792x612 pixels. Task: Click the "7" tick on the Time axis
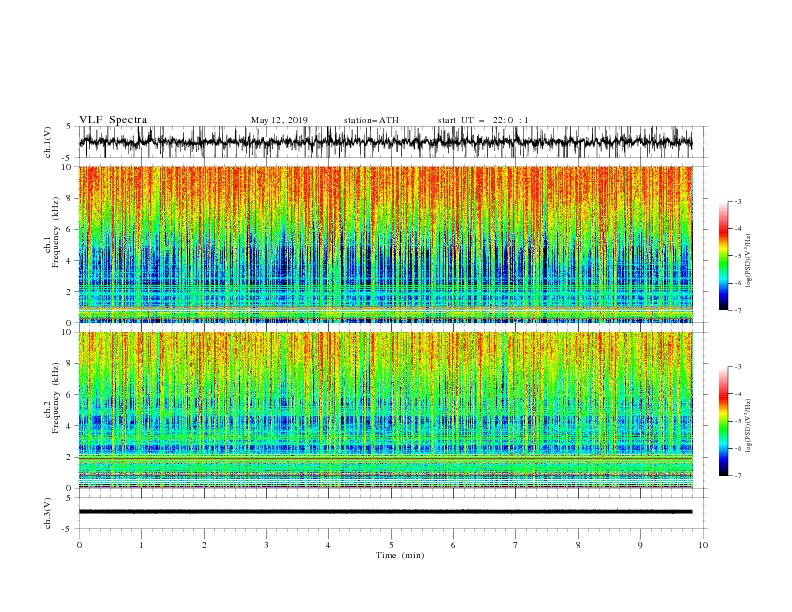(x=516, y=545)
